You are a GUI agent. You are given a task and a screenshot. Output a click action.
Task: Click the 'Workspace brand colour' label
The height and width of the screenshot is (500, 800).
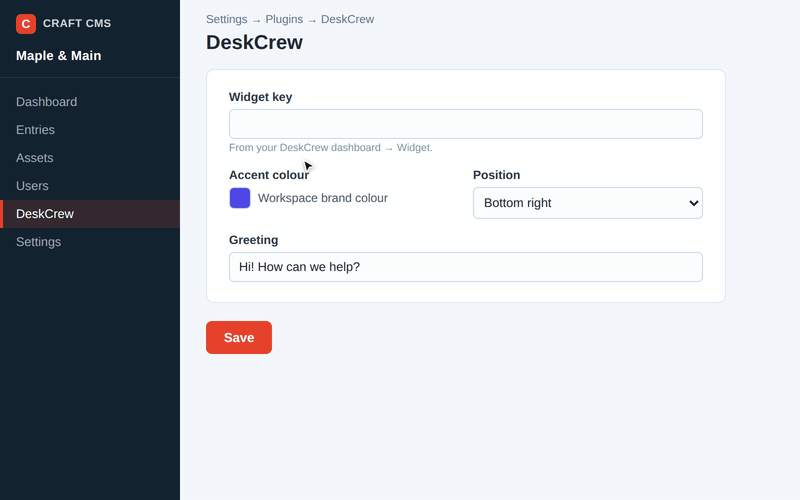tap(323, 198)
